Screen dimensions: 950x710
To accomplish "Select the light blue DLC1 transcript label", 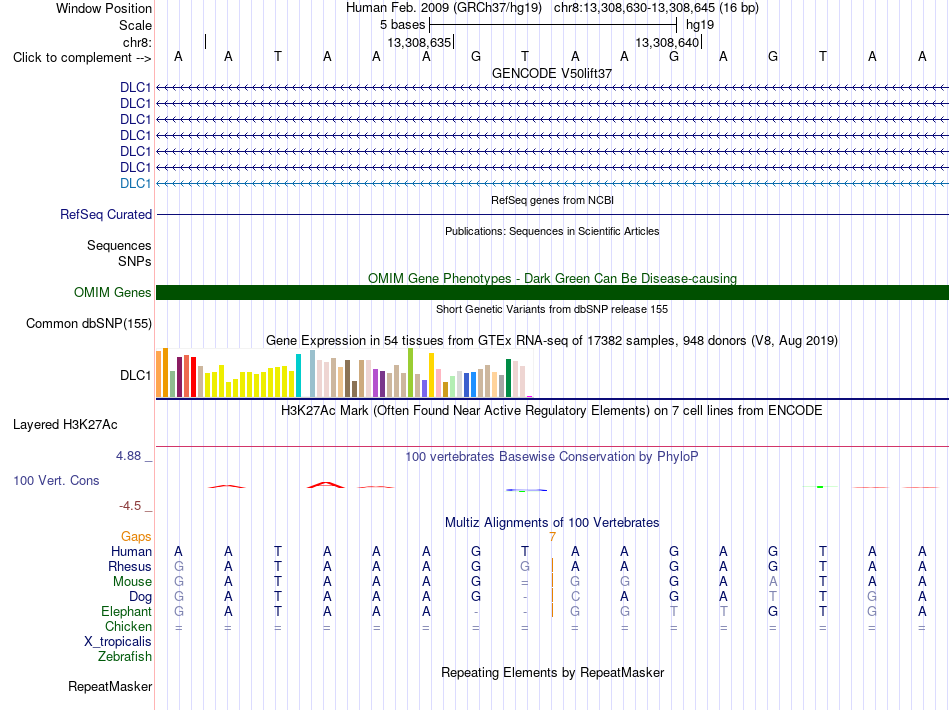I will 135,184.
